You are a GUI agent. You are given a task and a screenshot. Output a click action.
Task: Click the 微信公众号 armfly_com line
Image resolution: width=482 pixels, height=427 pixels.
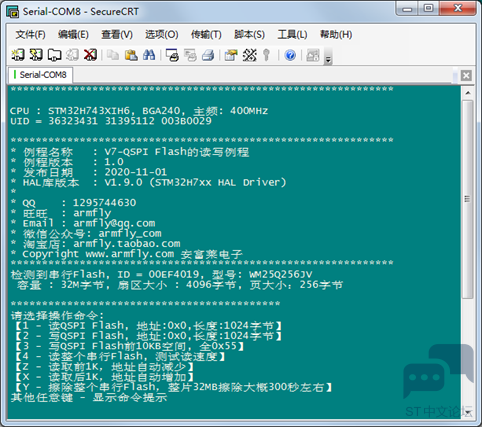(86, 233)
